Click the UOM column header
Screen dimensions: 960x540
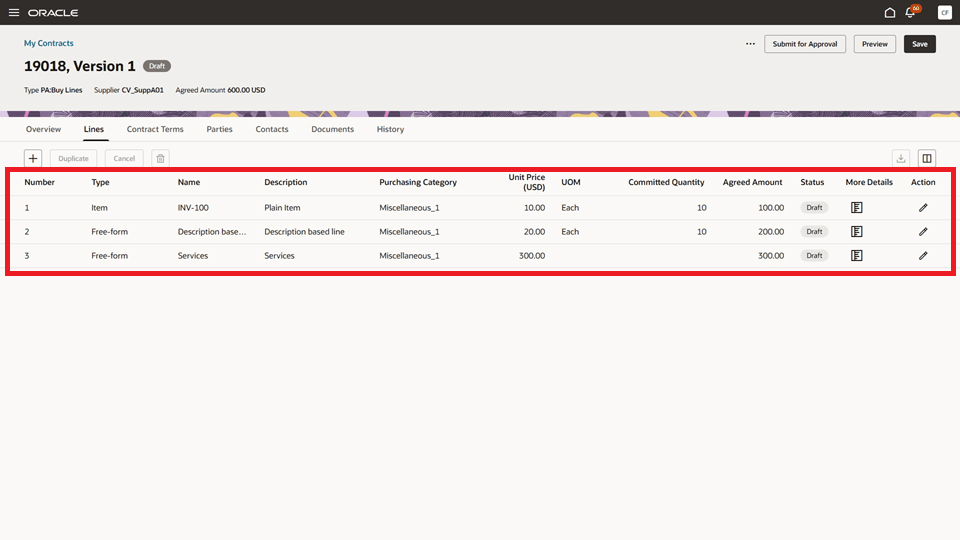571,182
